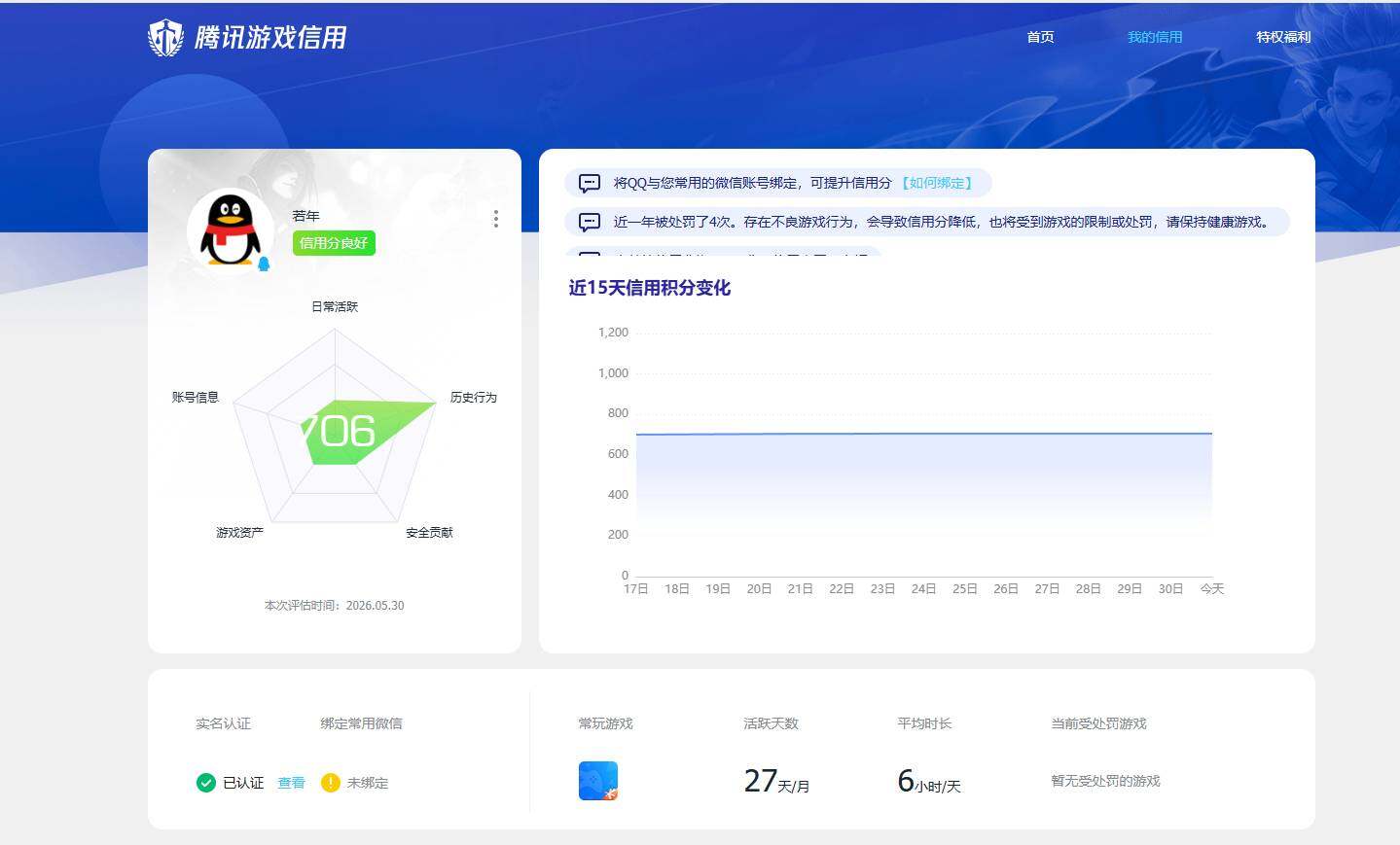The image size is (1400, 845).
Task: Open the 首页 navigation tab
Action: click(1040, 37)
